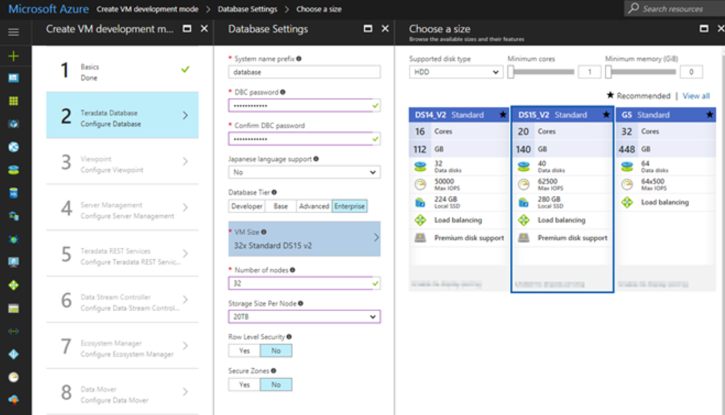Click info icon beside Secure Zones
The image size is (725, 415).
[274, 371]
